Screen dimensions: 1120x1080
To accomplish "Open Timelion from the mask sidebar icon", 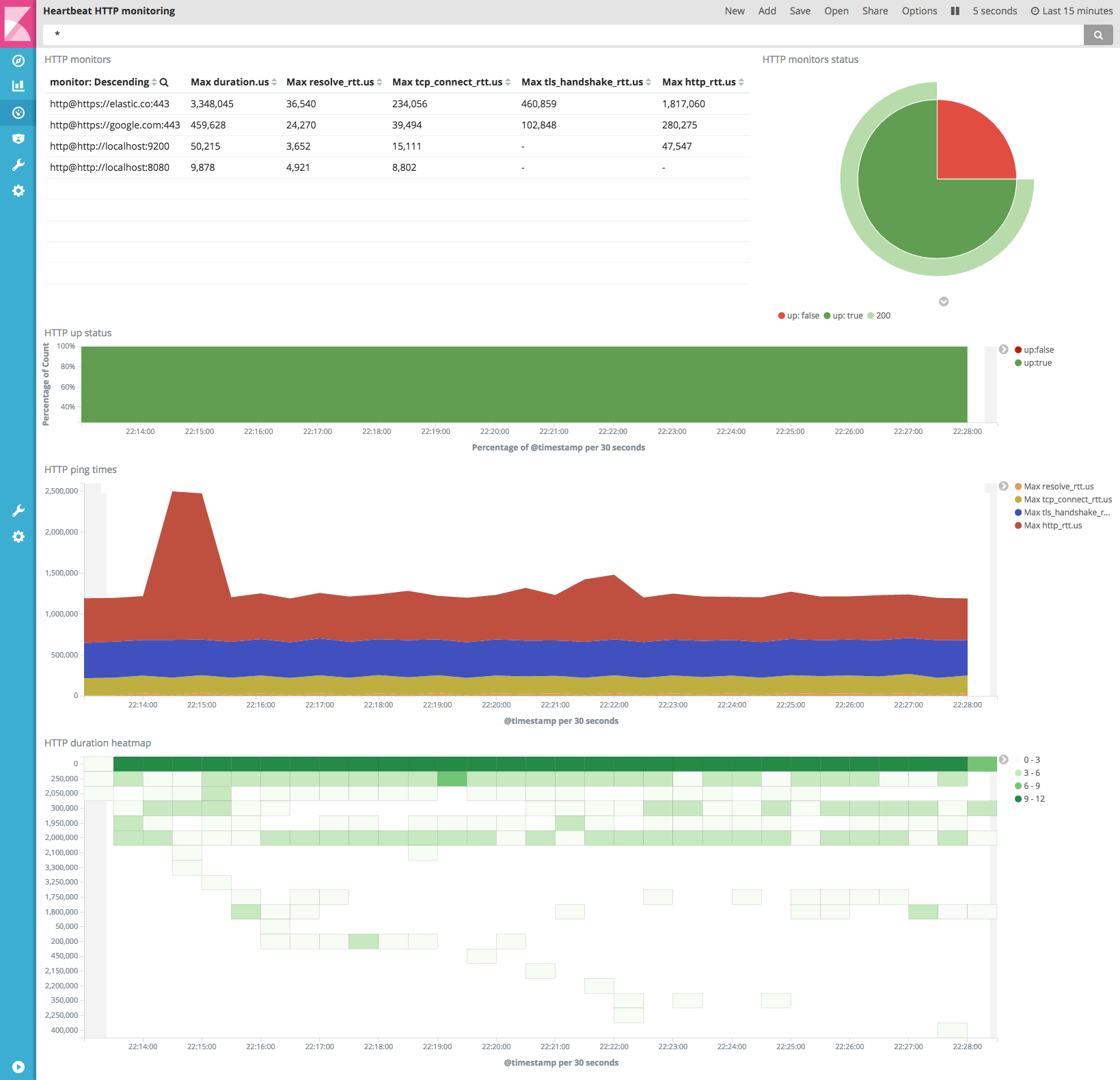I will (18, 139).
